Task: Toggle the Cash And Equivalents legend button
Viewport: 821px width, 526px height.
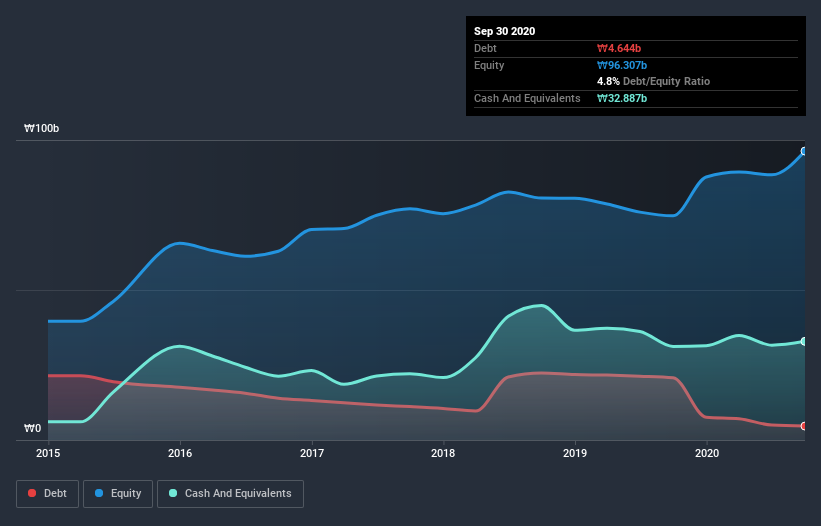Action: pyautogui.click(x=230, y=494)
